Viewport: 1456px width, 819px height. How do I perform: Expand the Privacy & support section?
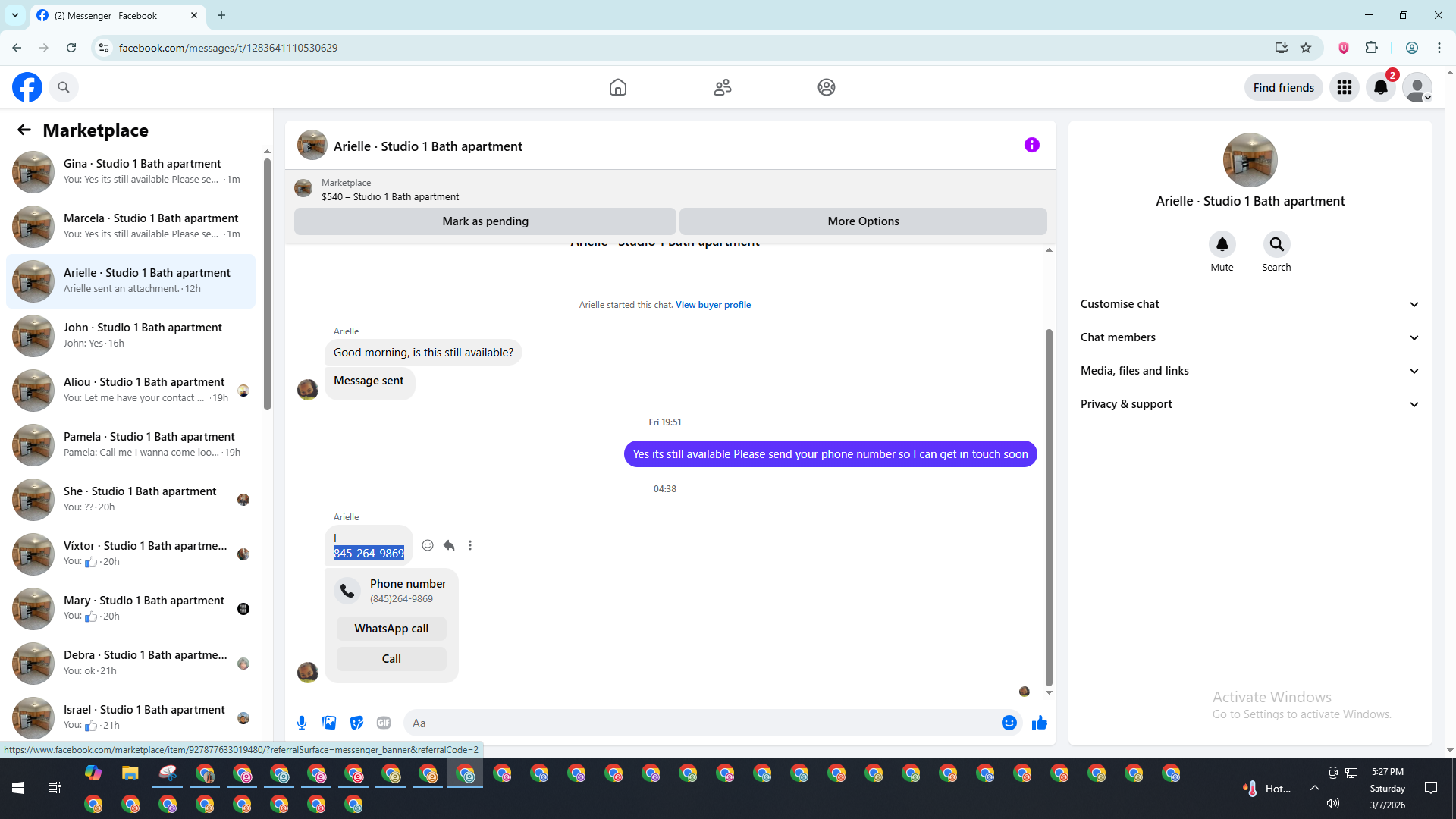1250,404
